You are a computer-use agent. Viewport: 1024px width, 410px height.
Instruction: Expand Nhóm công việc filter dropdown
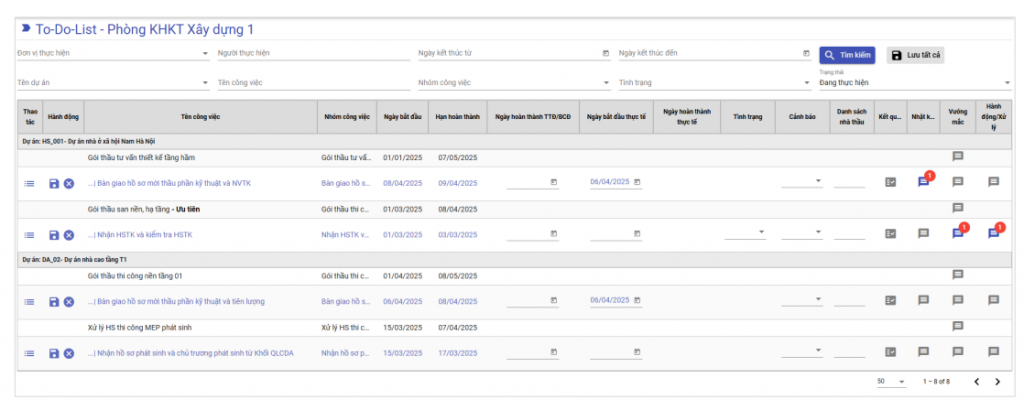coord(607,83)
